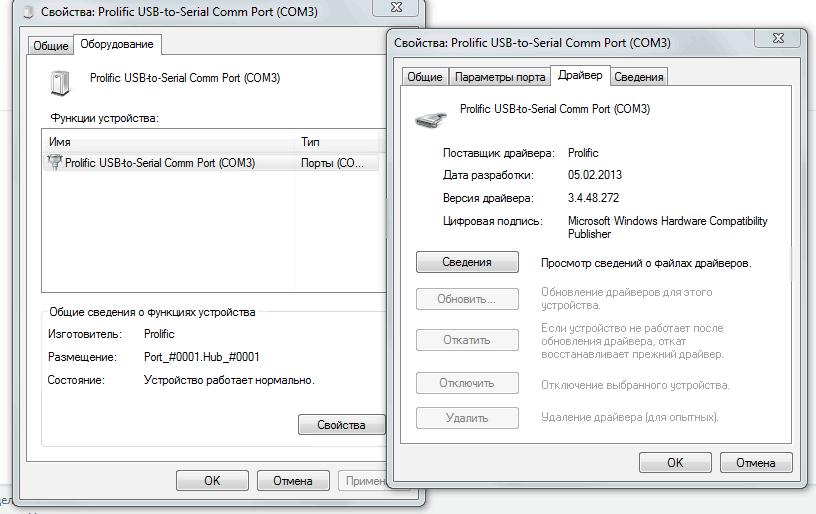The height and width of the screenshot is (514, 816).
Task: Click the Поставщик драйвера label
Action: (499, 153)
